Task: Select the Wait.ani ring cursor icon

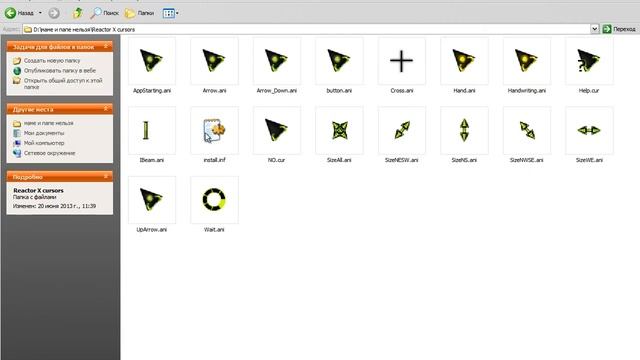Action: (x=214, y=200)
